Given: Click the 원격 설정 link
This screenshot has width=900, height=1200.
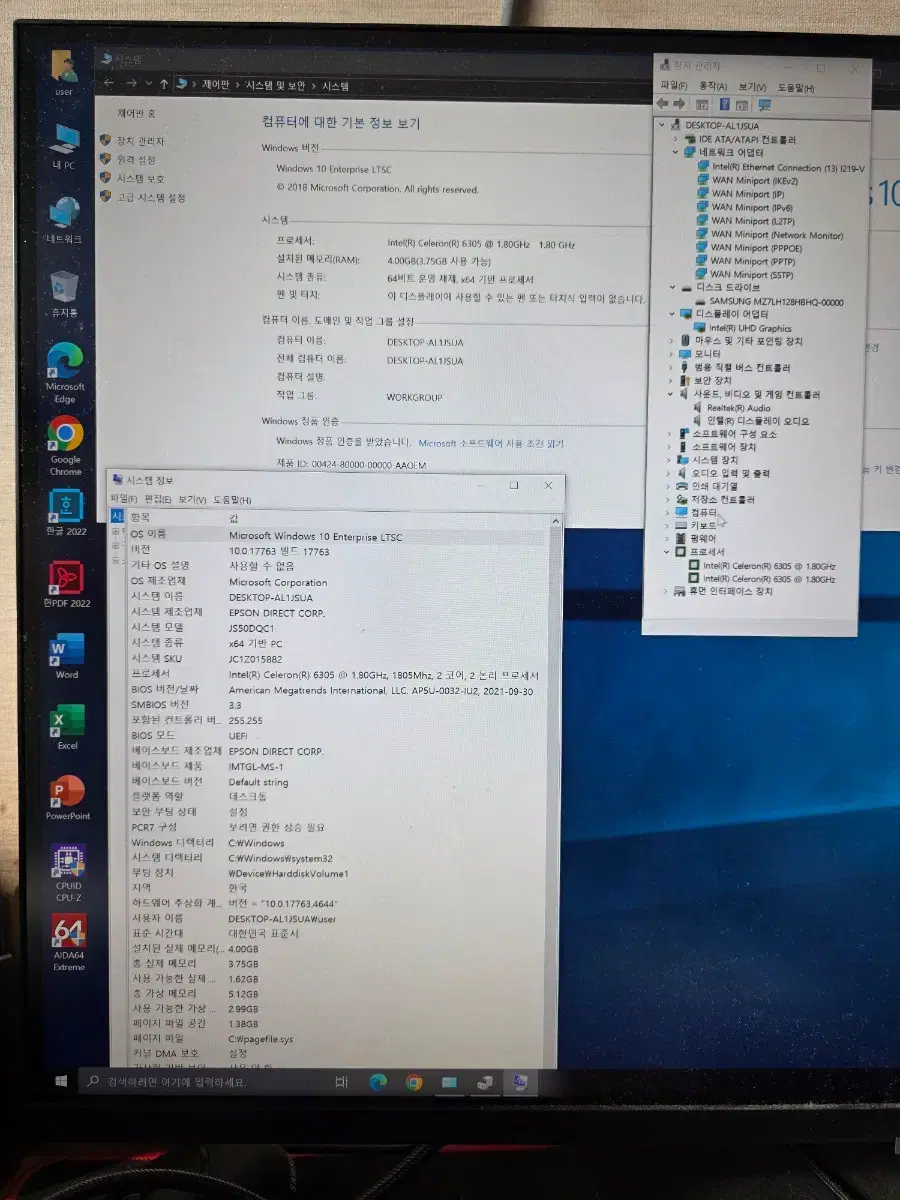Looking at the screenshot, I should 136,160.
